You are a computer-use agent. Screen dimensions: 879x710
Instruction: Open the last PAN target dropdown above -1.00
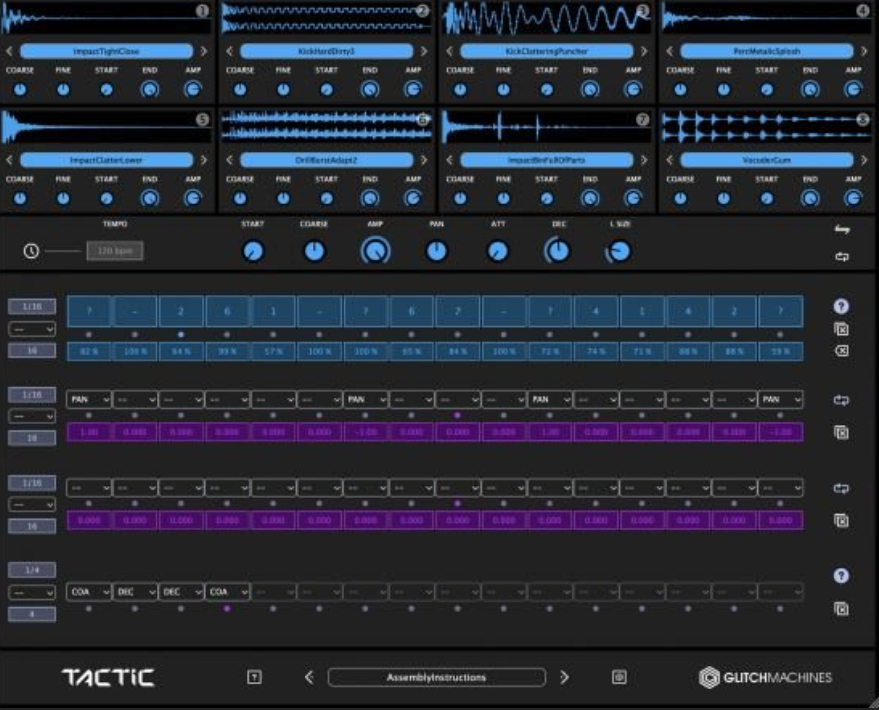click(780, 399)
